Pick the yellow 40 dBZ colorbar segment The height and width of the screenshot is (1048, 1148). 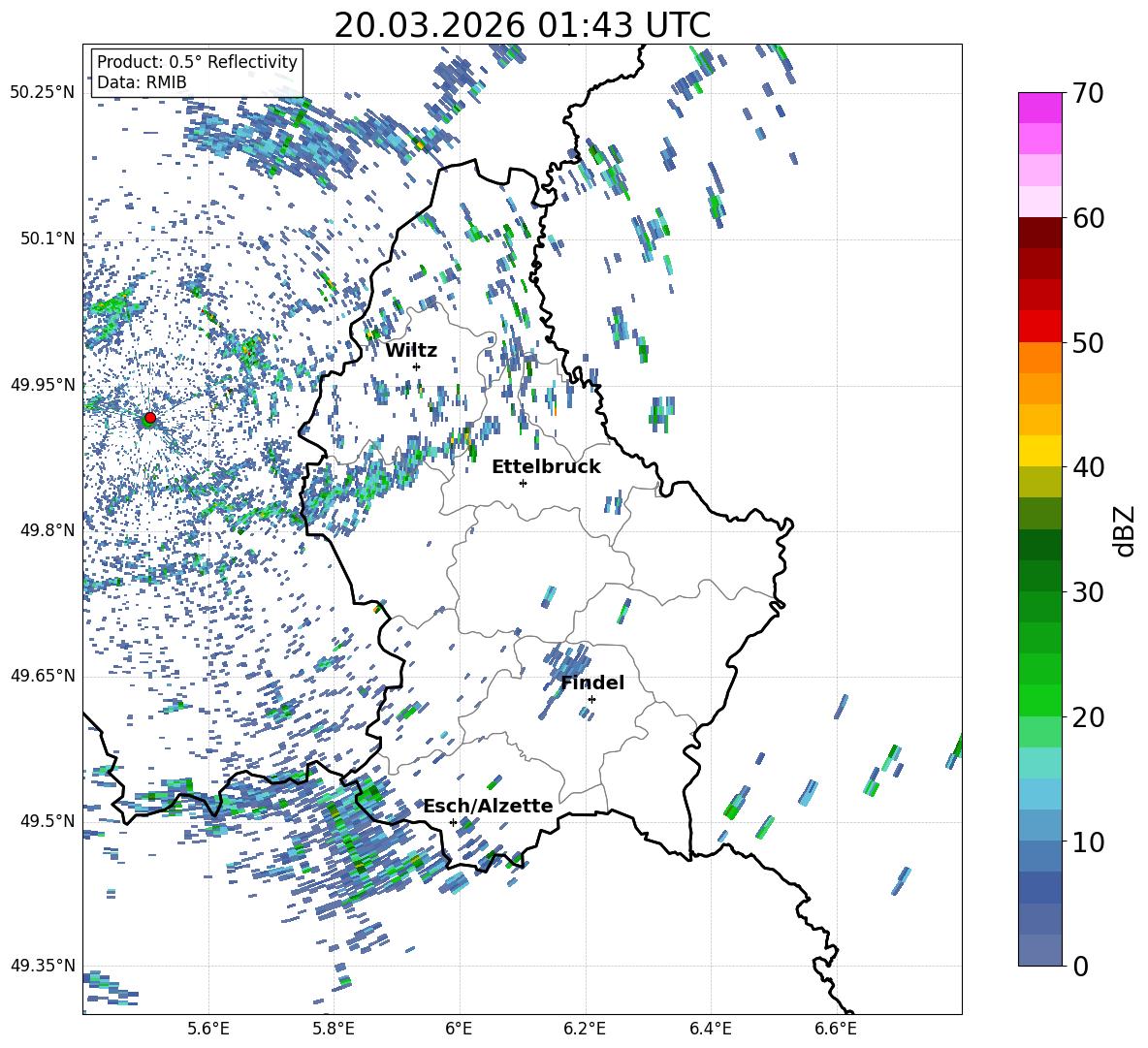click(x=1040, y=451)
